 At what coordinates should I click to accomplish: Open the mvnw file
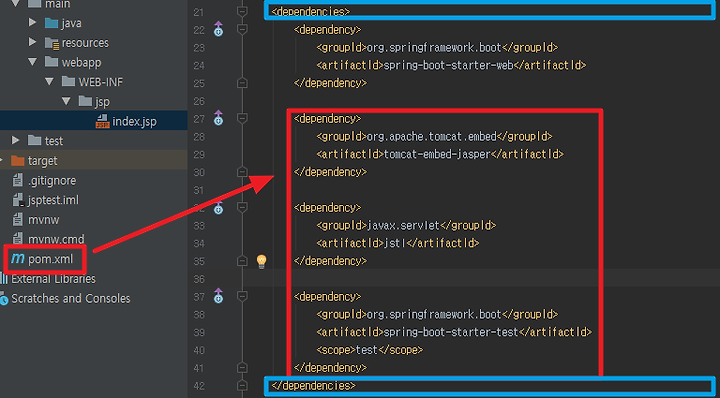[44, 220]
